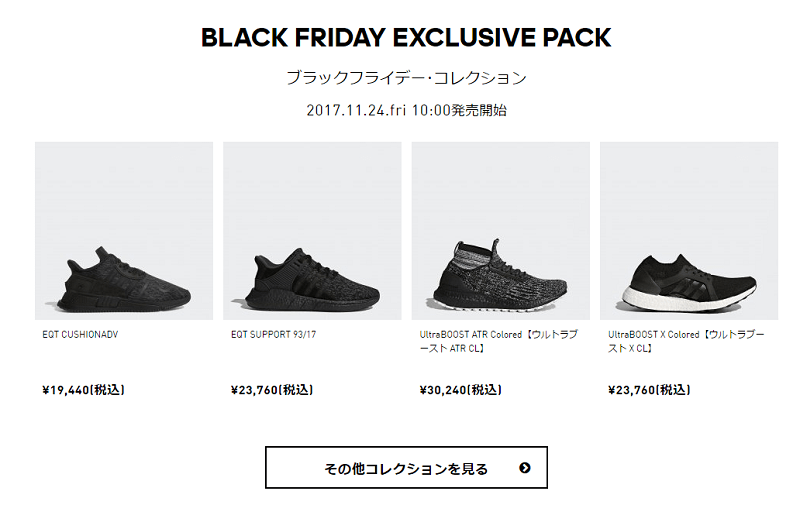
Task: Click BLACK FRIDAY EXCLUSIVE PACK heading
Action: 406,37
